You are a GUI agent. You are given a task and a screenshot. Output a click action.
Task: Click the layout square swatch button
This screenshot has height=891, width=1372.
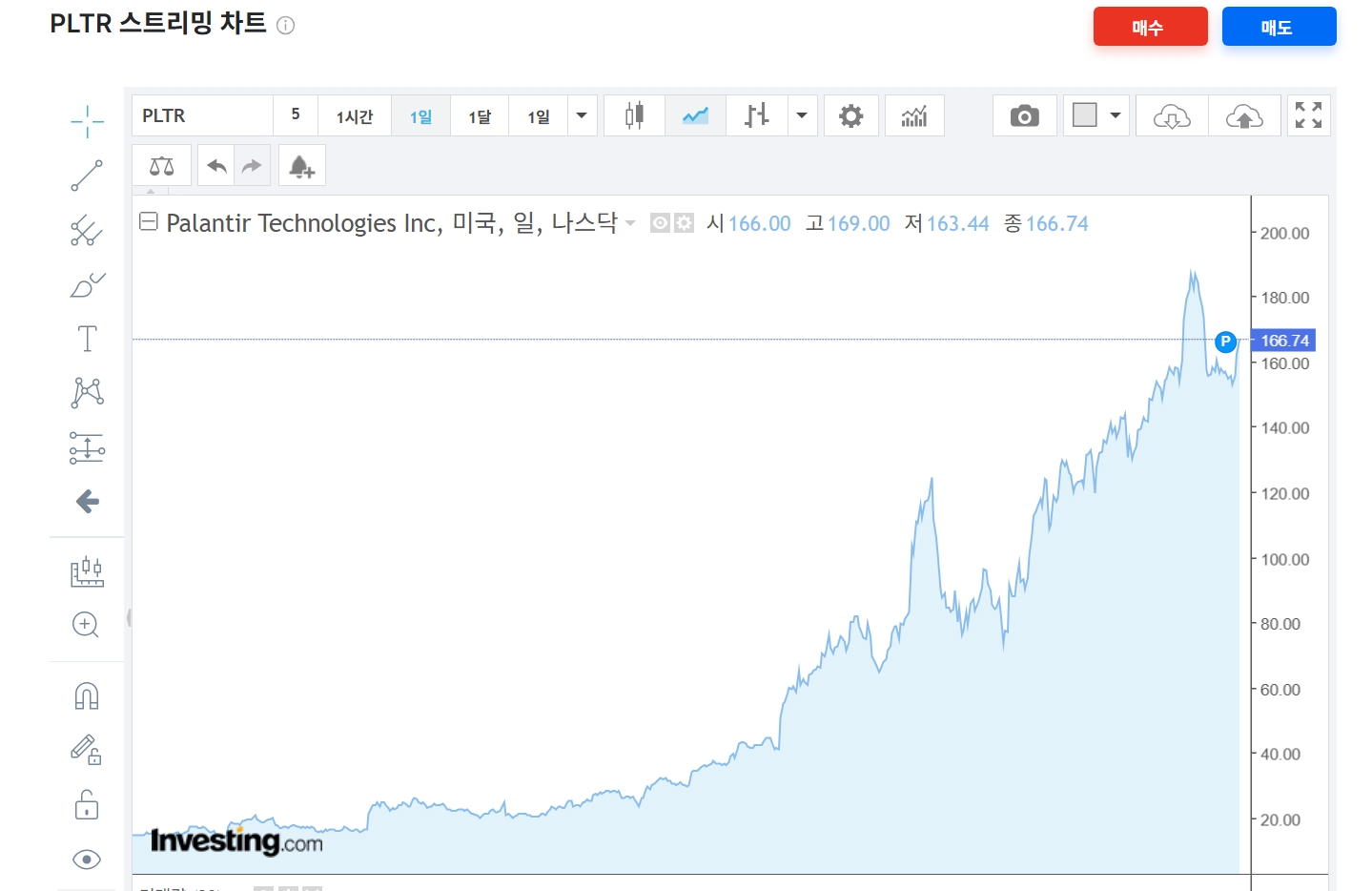(x=1085, y=115)
